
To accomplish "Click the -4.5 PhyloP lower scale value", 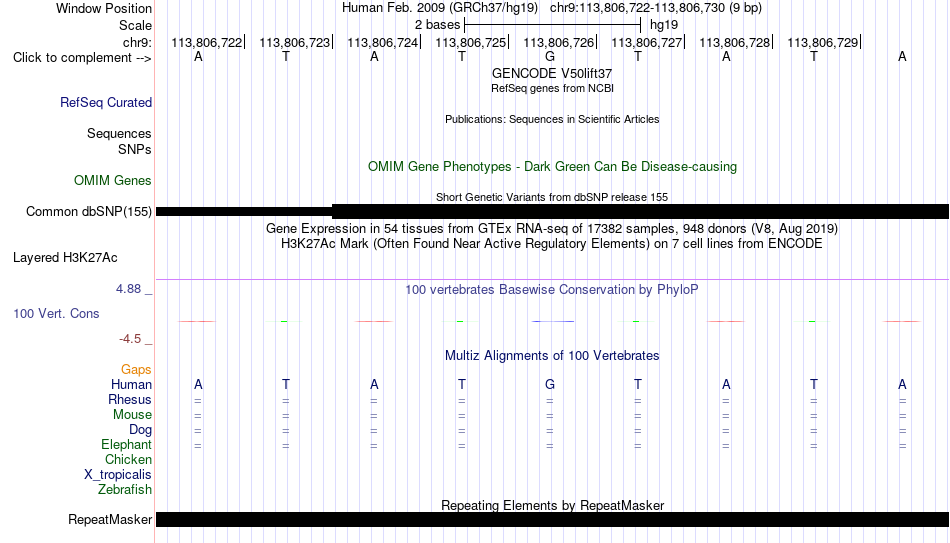I will (130, 339).
